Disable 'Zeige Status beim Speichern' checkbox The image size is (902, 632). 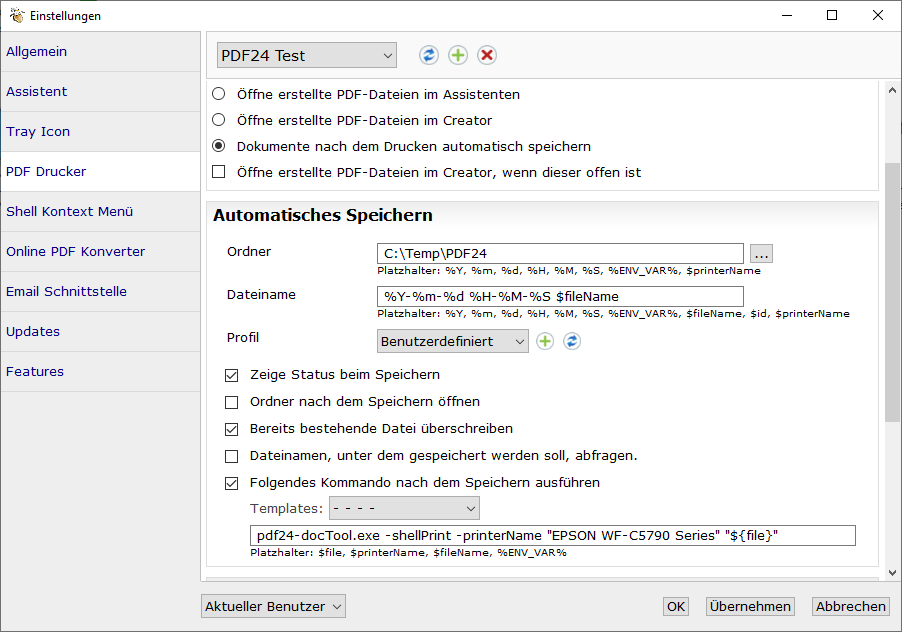(x=232, y=376)
